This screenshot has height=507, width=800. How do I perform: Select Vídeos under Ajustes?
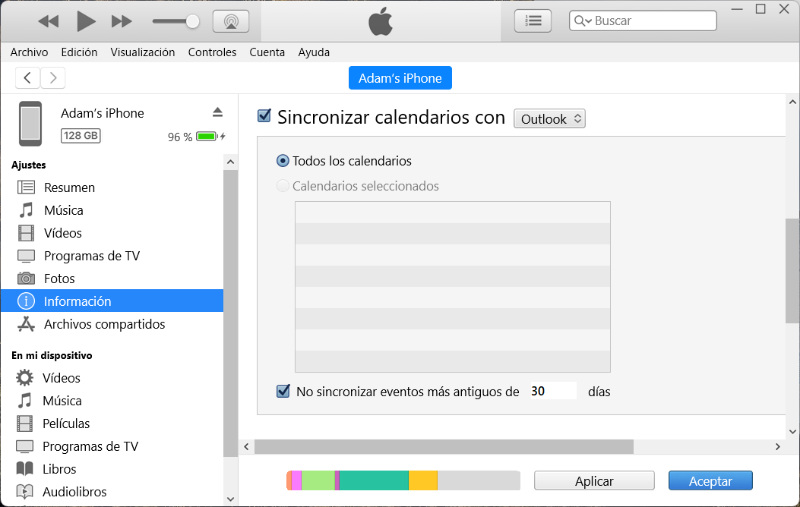coord(112,233)
